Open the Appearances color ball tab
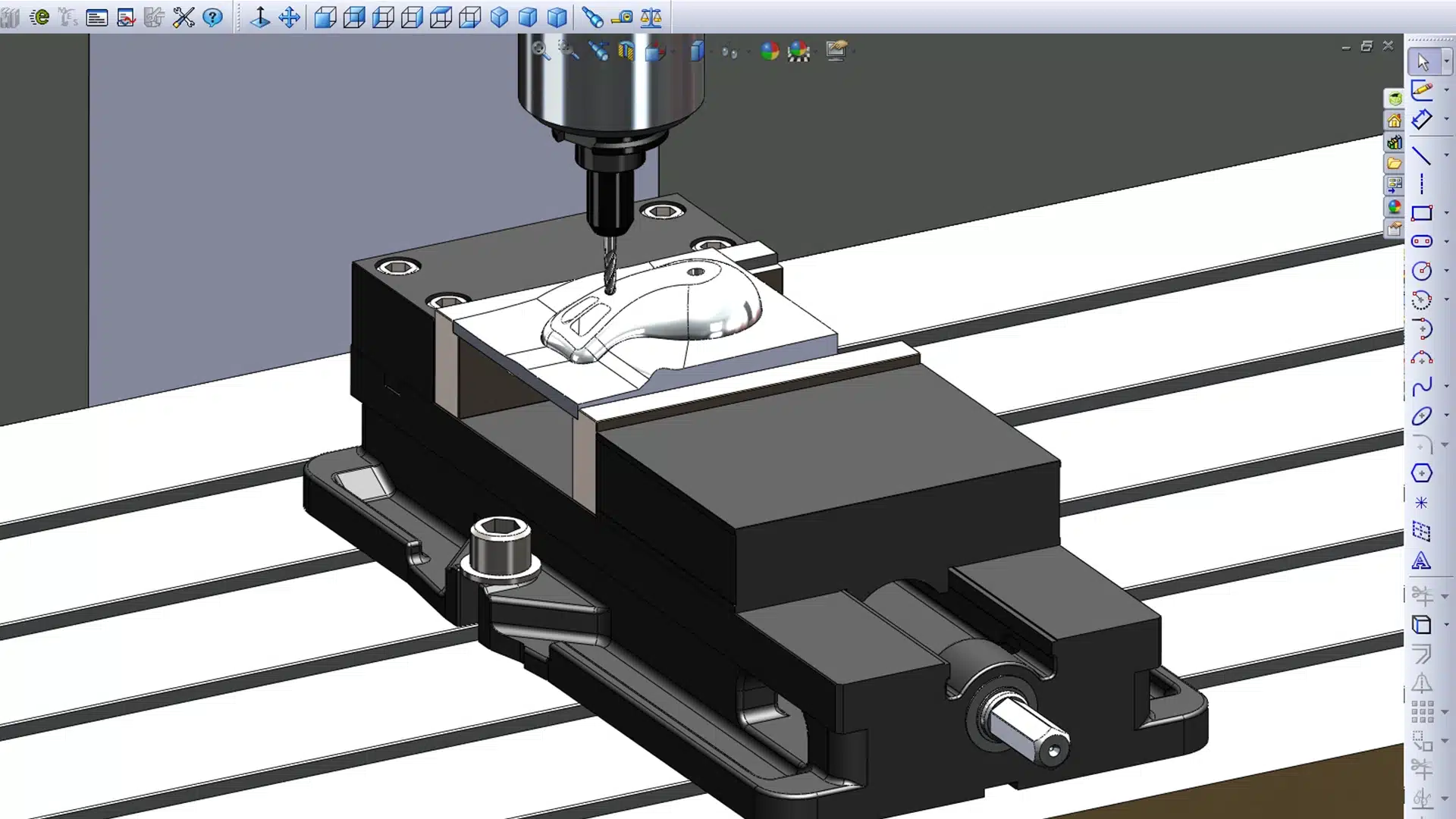Viewport: 1456px width, 819px height. point(1395,206)
